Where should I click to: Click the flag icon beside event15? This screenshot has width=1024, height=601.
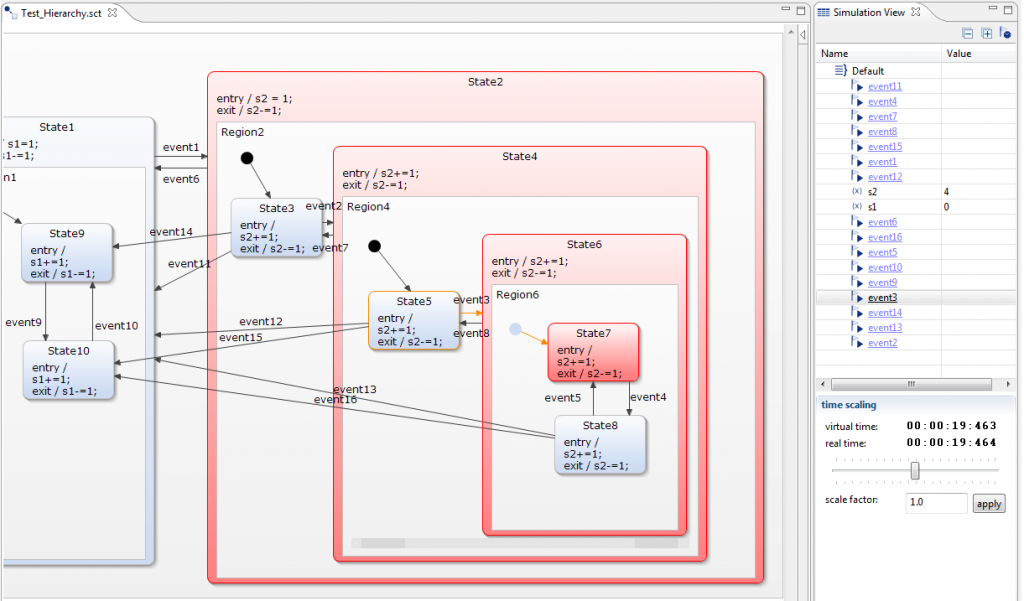point(857,146)
